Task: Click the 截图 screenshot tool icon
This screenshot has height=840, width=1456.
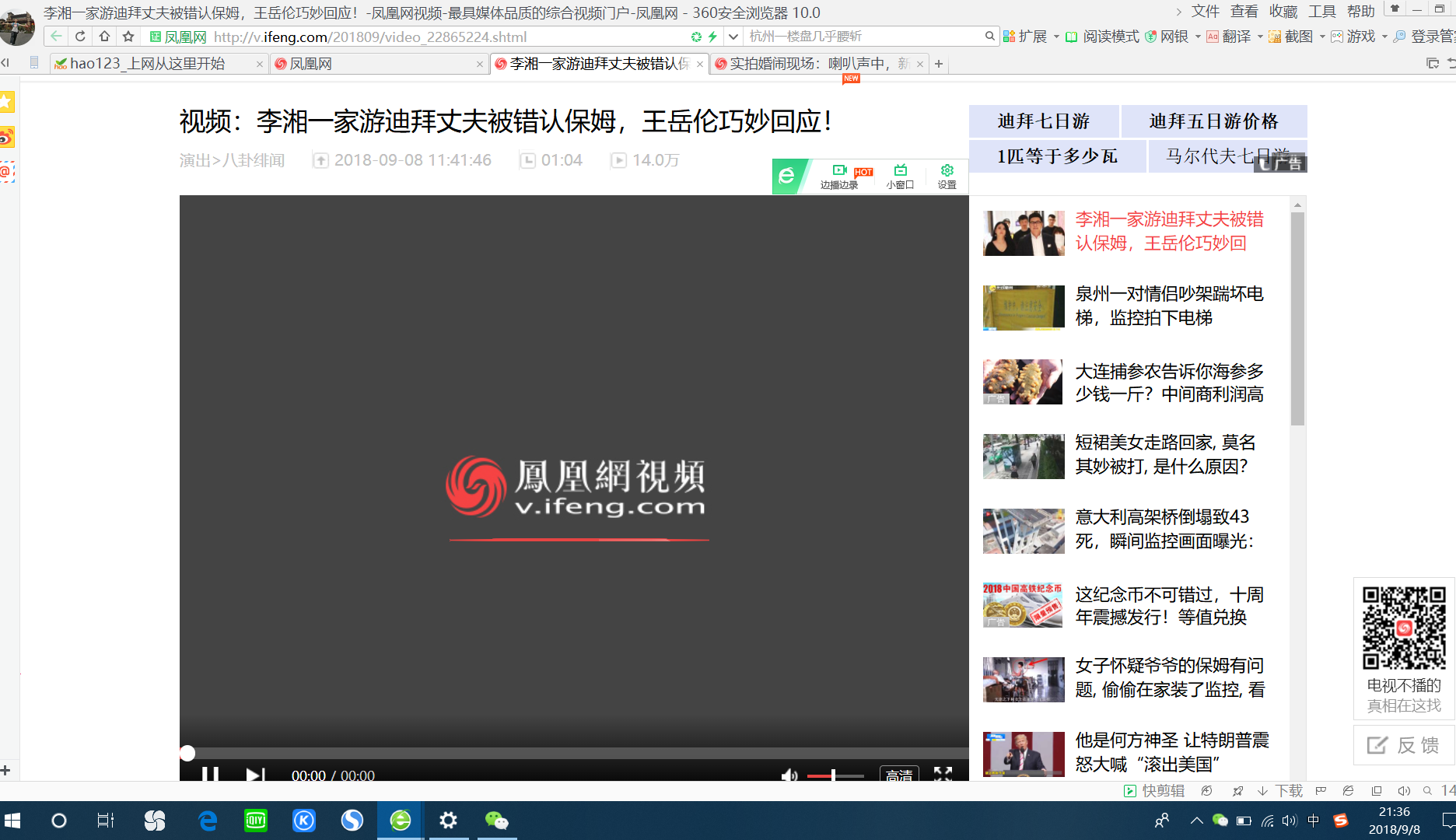Action: 1294,36
